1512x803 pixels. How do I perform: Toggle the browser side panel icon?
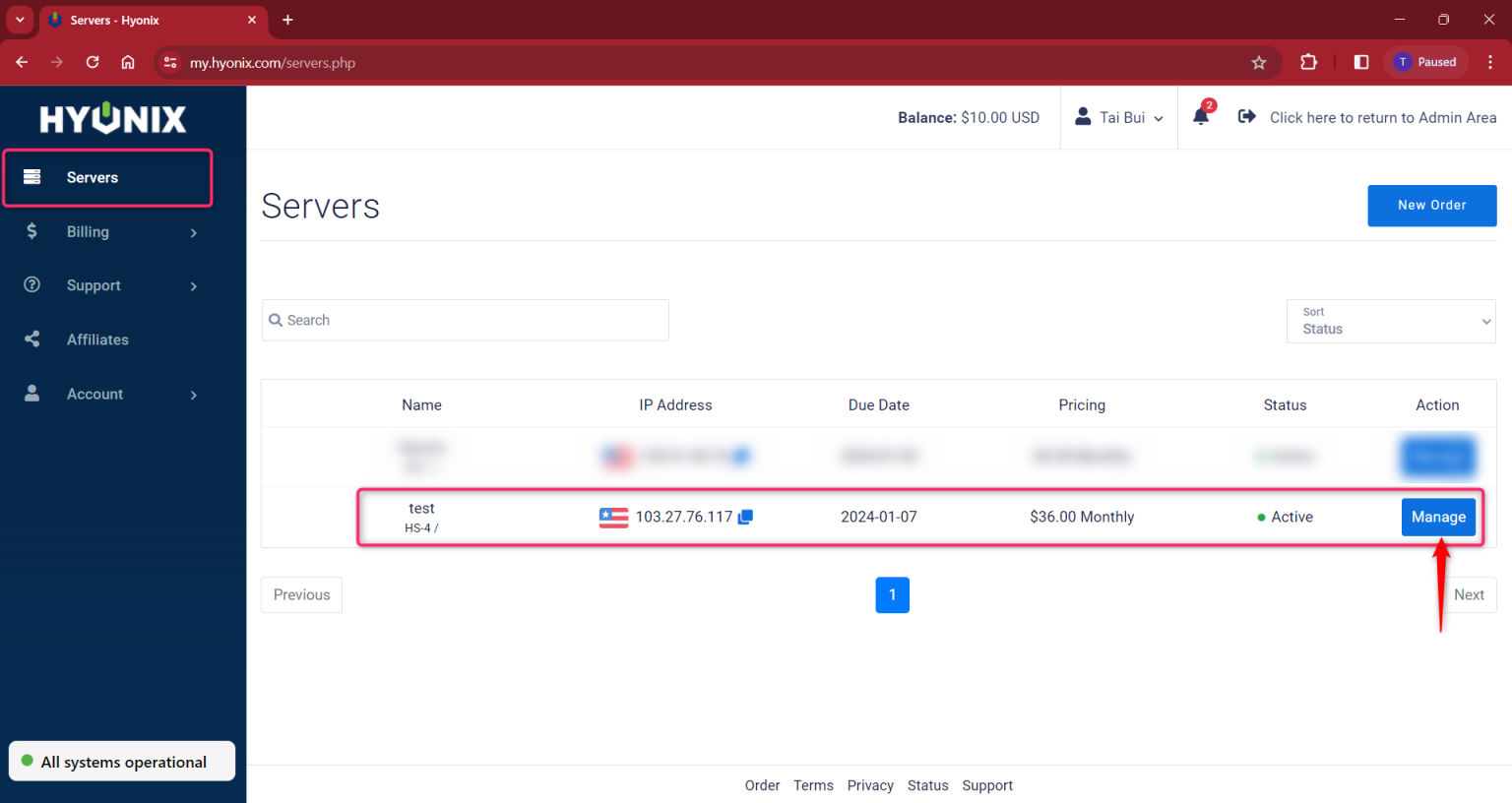pyautogui.click(x=1361, y=63)
